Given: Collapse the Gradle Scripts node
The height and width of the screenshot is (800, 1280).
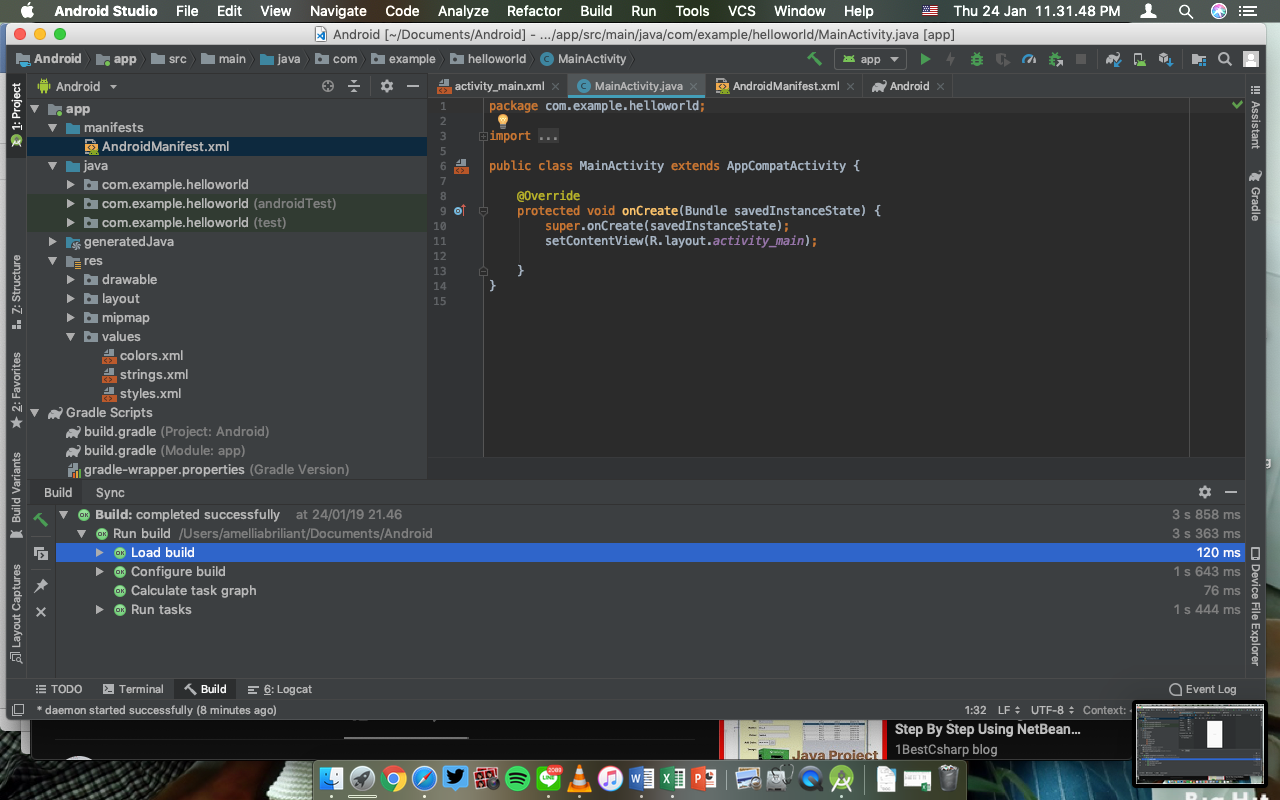Looking at the screenshot, I should tap(35, 413).
